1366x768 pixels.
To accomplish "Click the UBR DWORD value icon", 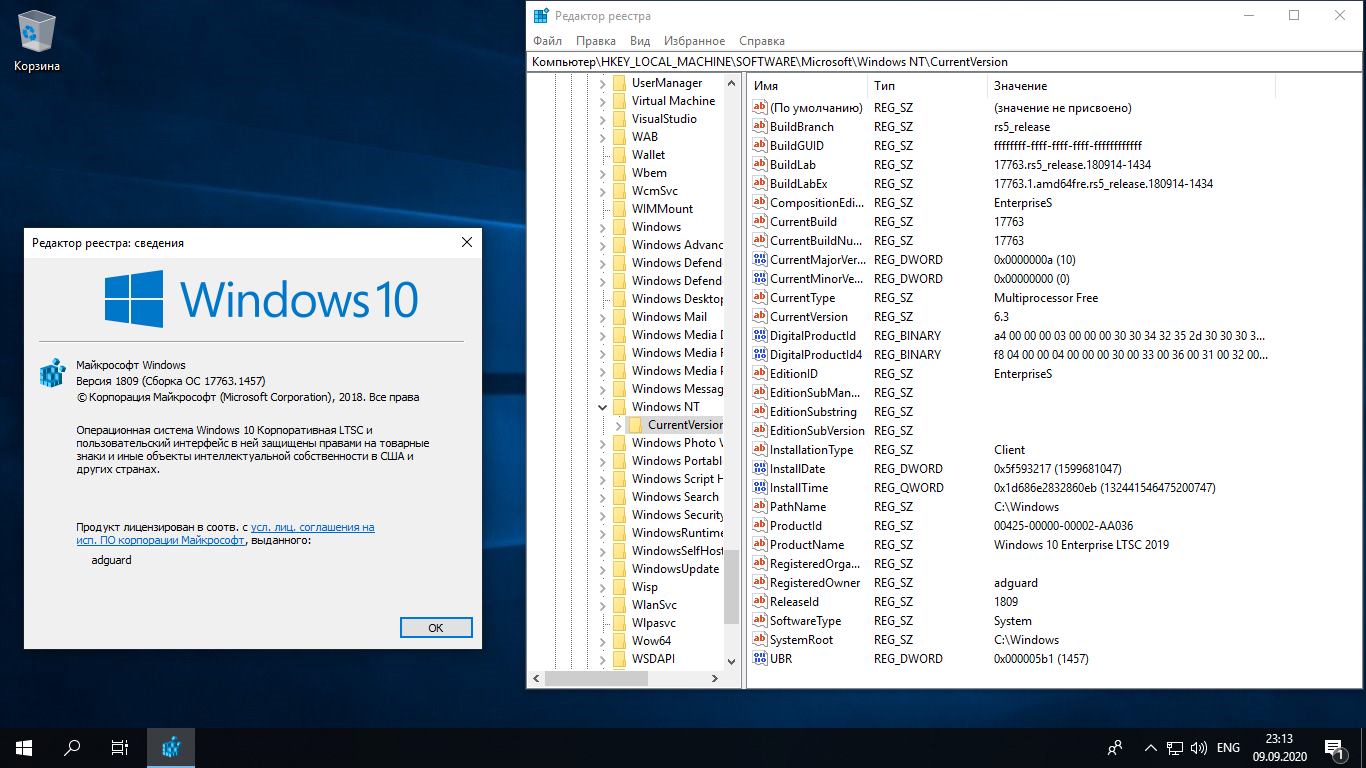I will pos(759,659).
